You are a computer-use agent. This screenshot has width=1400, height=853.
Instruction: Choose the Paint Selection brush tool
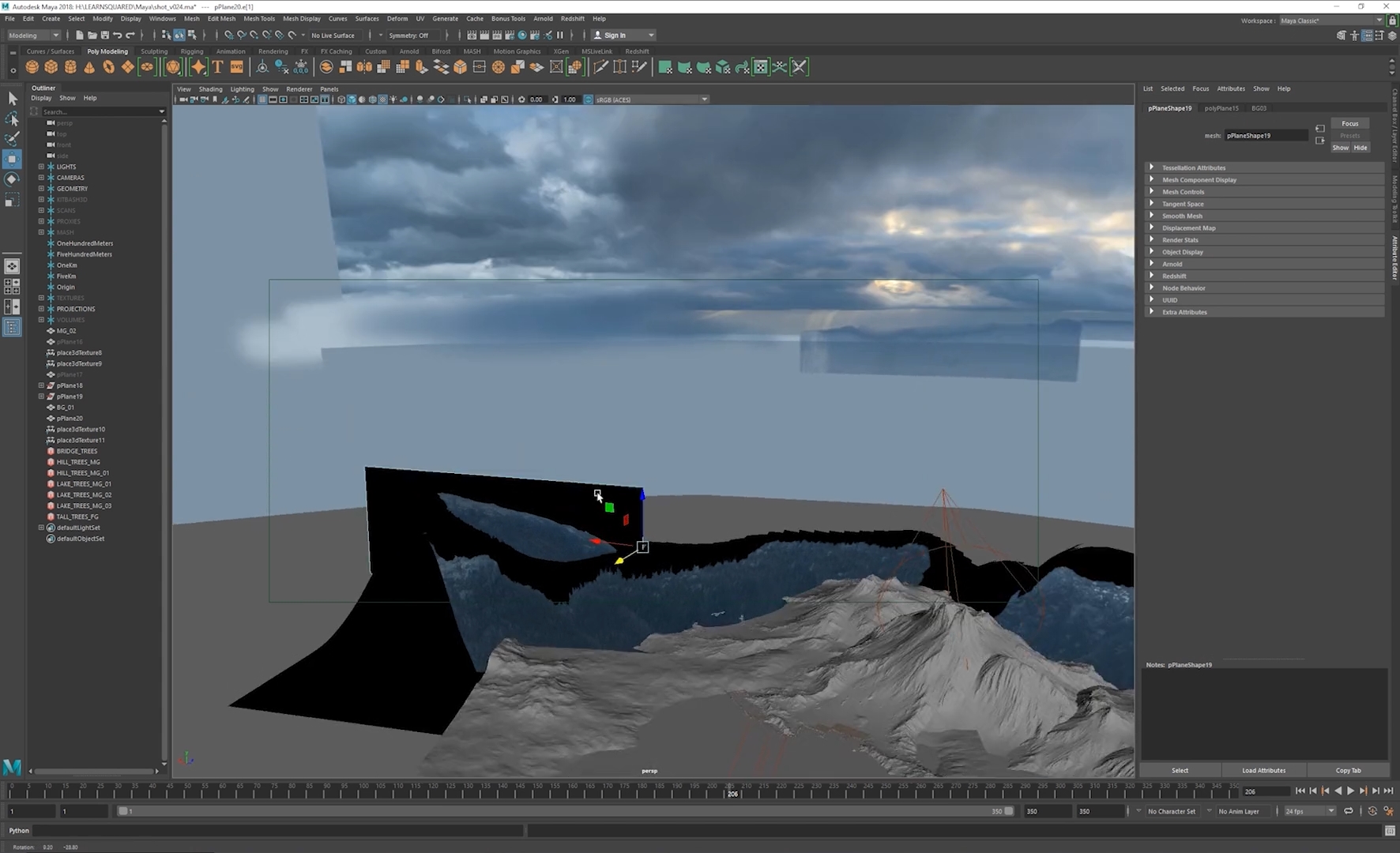(12, 138)
